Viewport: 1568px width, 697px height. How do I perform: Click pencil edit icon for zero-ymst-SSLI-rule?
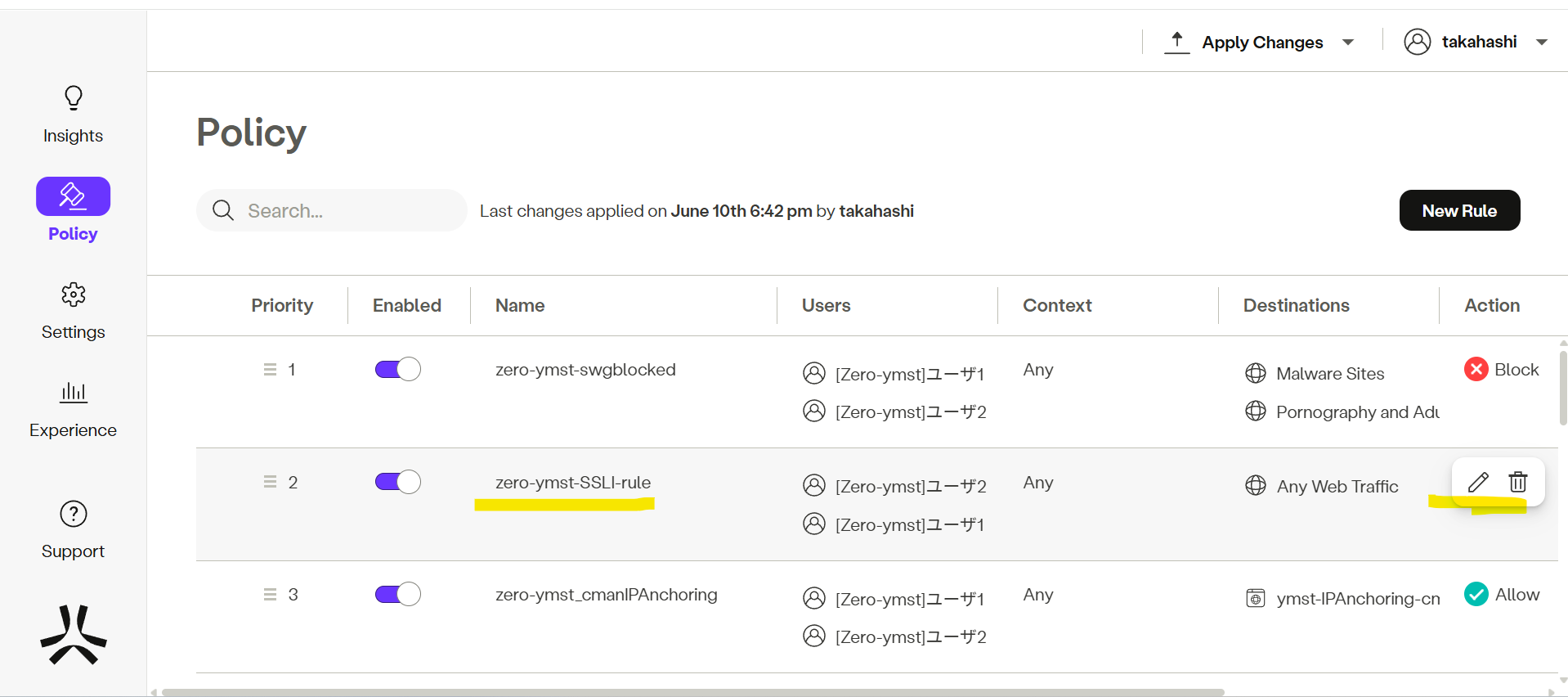point(1478,482)
